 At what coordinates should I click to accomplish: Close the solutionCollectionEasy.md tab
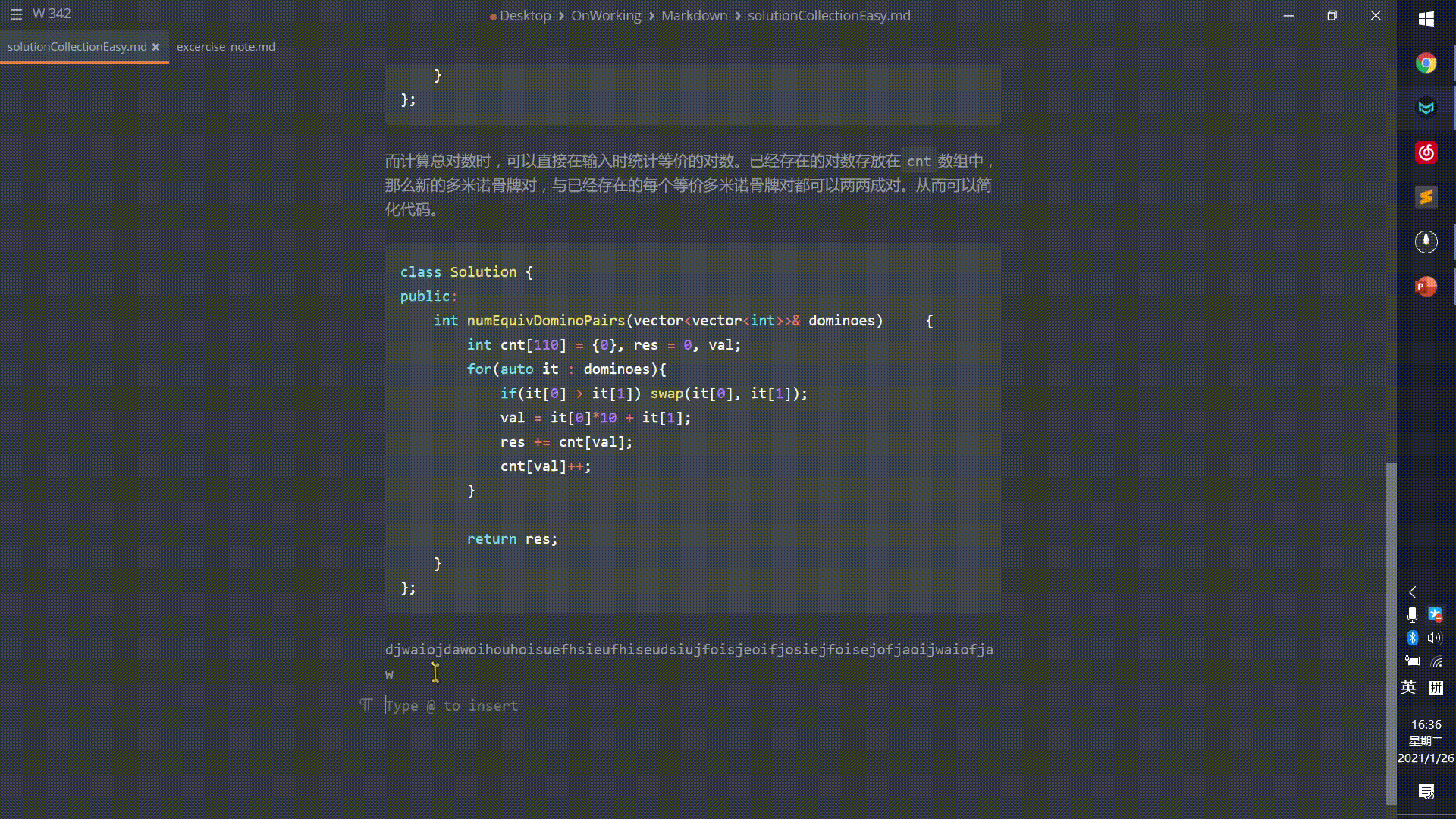155,47
